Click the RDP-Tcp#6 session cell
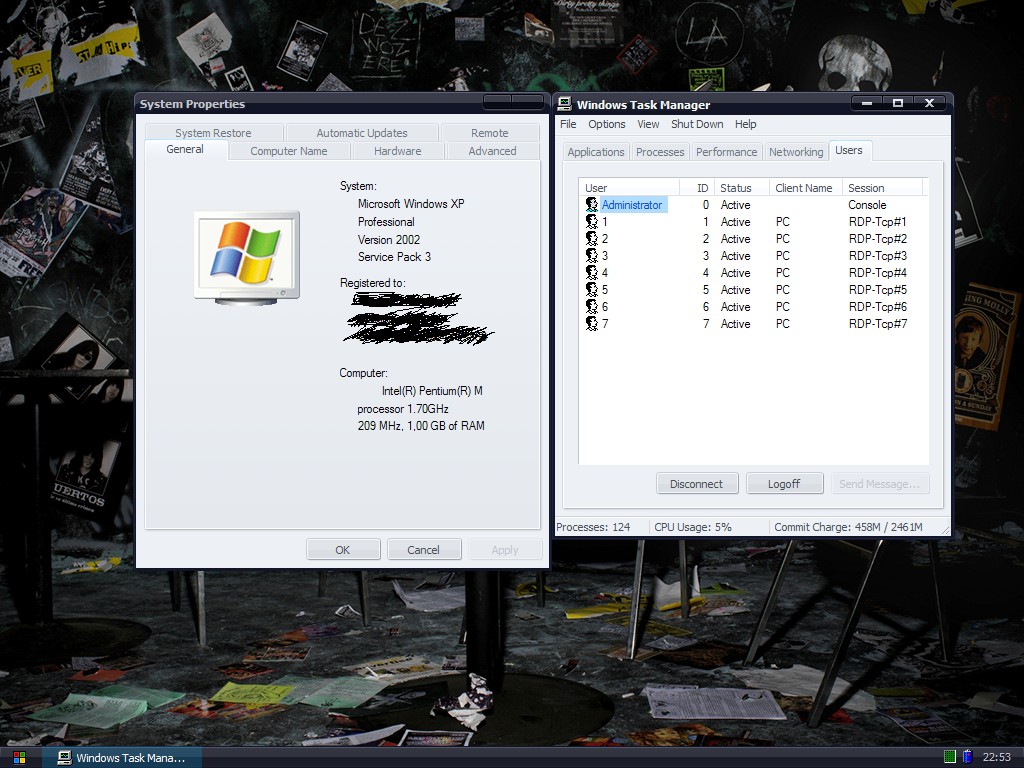 point(878,307)
